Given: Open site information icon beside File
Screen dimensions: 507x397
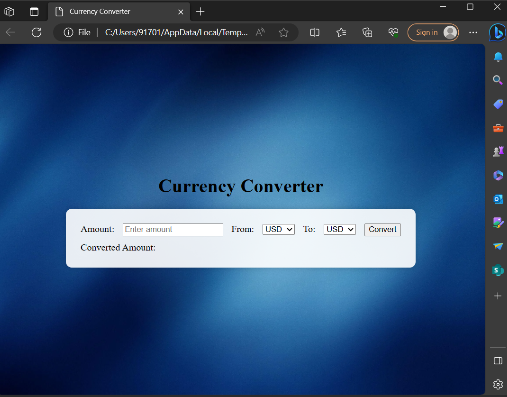Looking at the screenshot, I should pos(68,32).
